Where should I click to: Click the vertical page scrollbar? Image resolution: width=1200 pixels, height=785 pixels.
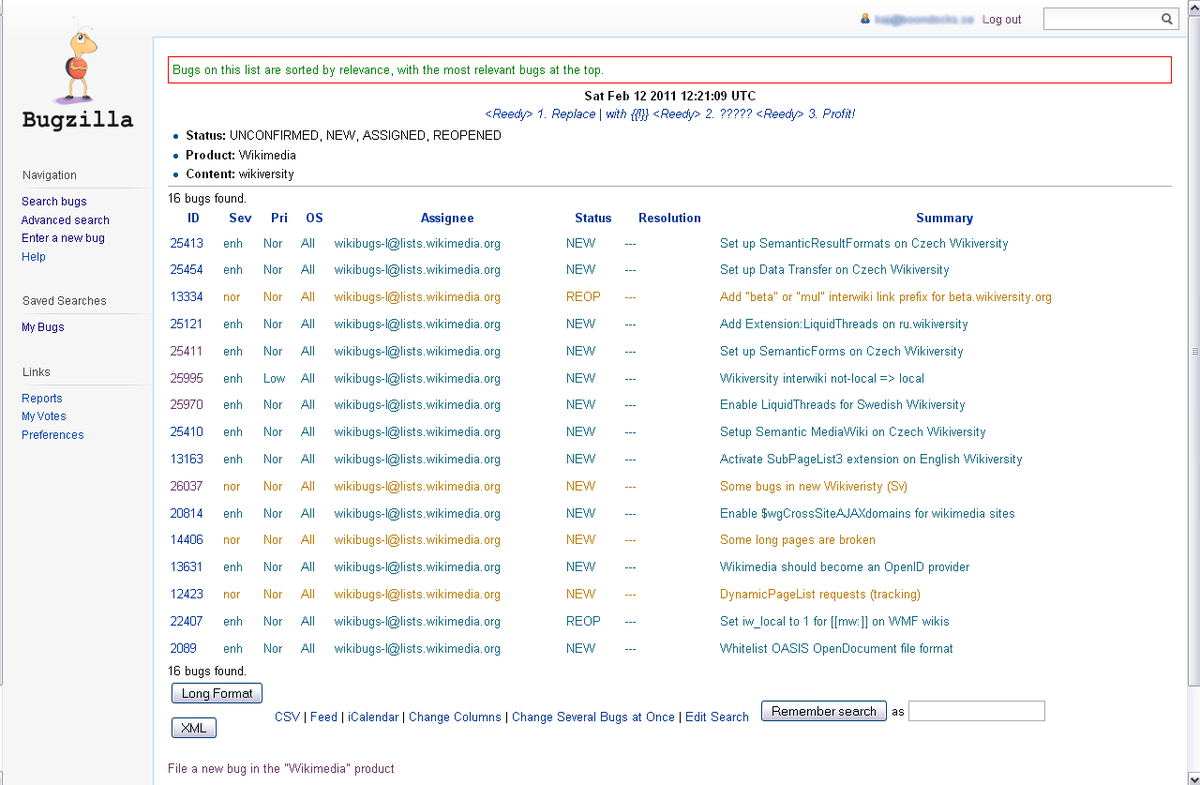tap(1192, 352)
